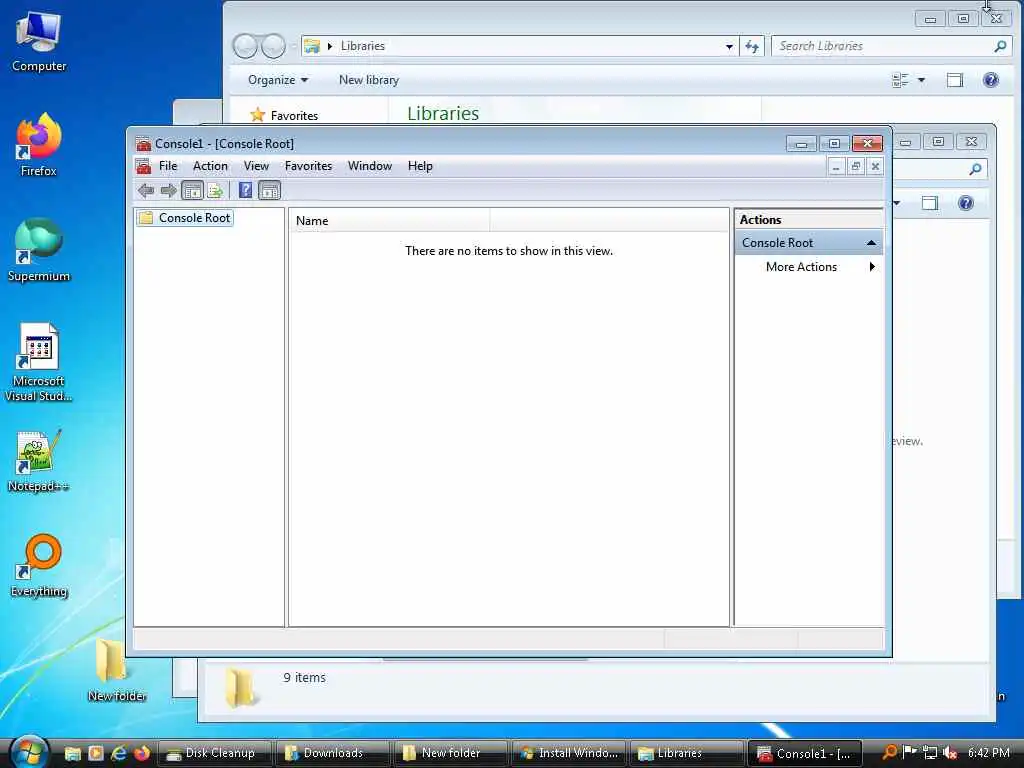Open the File menu in Console1
The width and height of the screenshot is (1024, 768).
[x=168, y=166]
